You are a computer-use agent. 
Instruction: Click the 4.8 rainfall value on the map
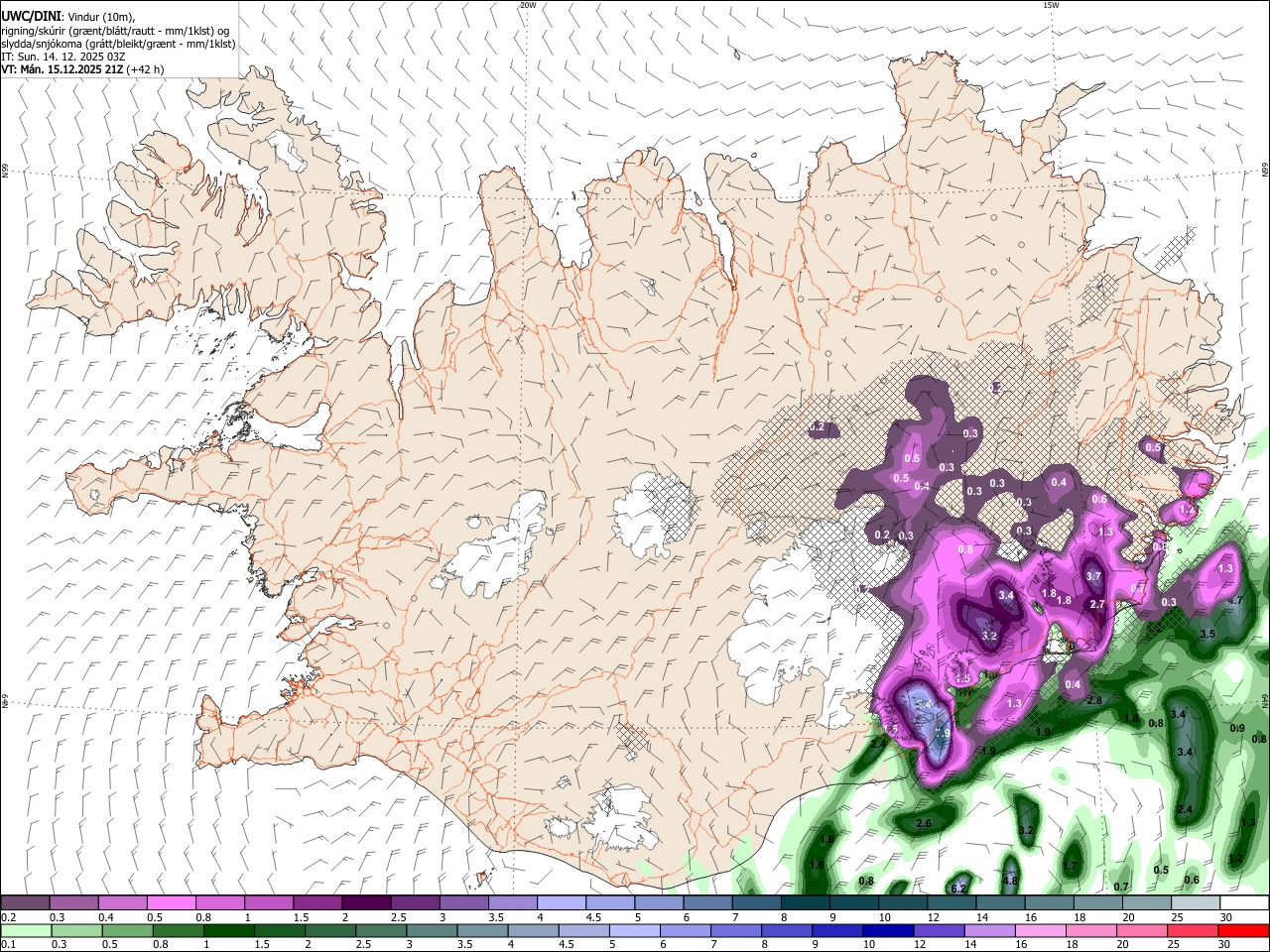tap(1011, 880)
